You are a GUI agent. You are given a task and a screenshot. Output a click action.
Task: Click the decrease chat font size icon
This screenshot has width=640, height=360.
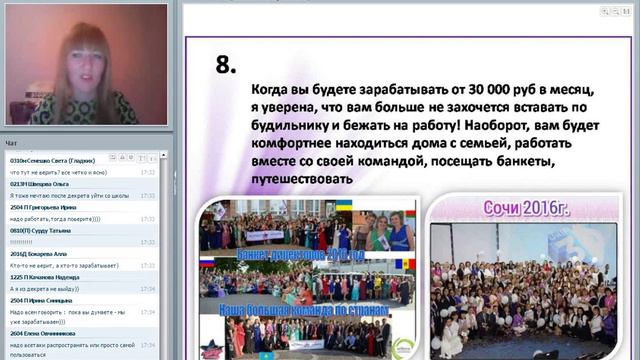coord(152,158)
